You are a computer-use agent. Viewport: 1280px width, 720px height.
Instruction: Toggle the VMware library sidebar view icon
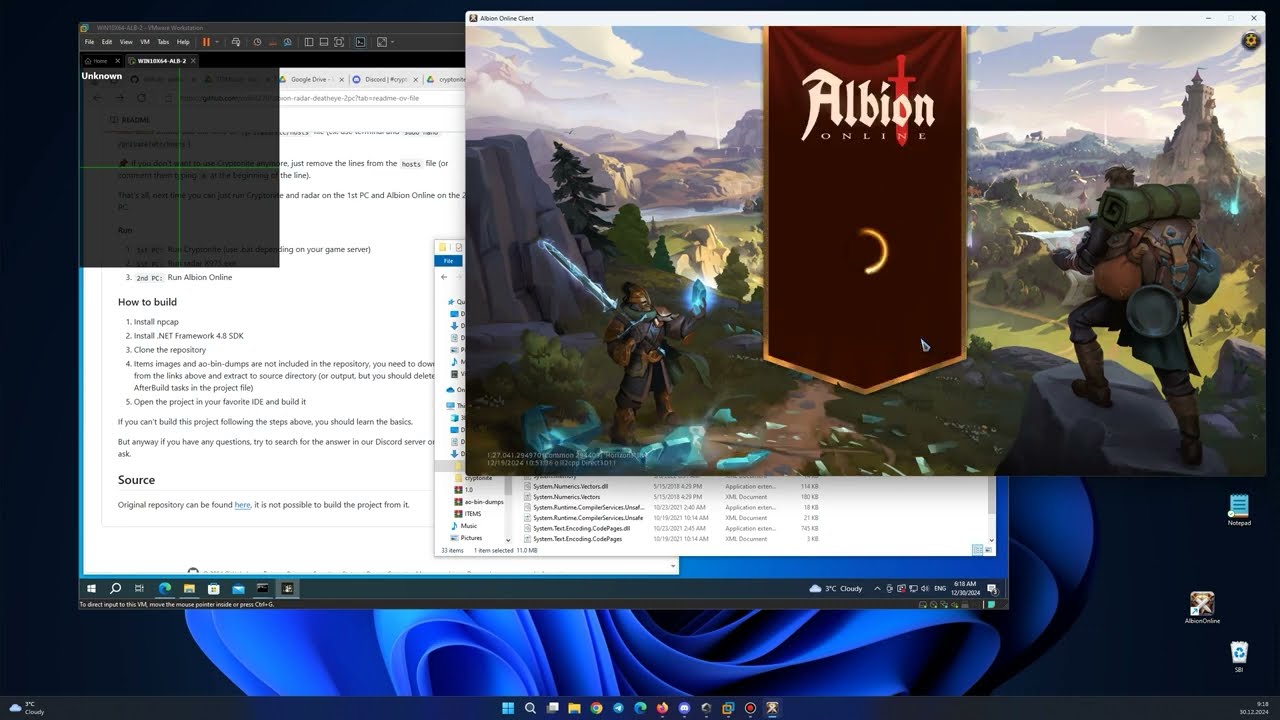coord(309,42)
